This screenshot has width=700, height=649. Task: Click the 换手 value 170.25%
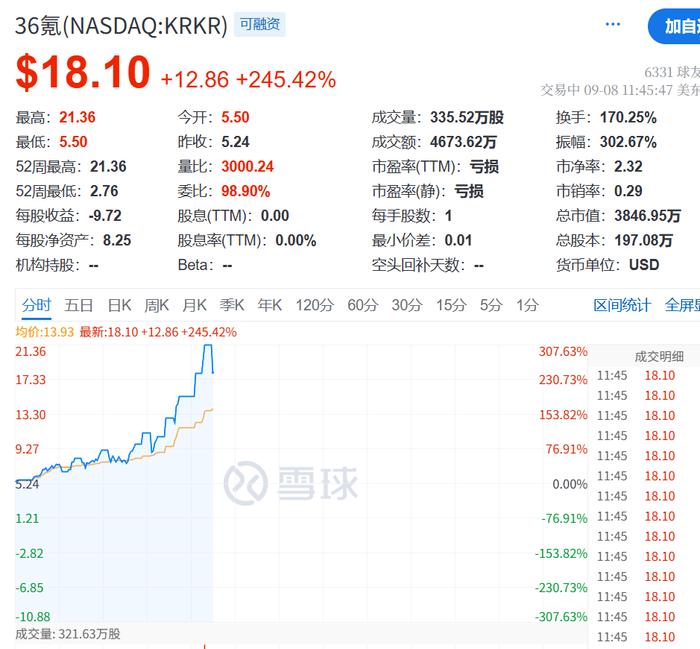(x=628, y=117)
